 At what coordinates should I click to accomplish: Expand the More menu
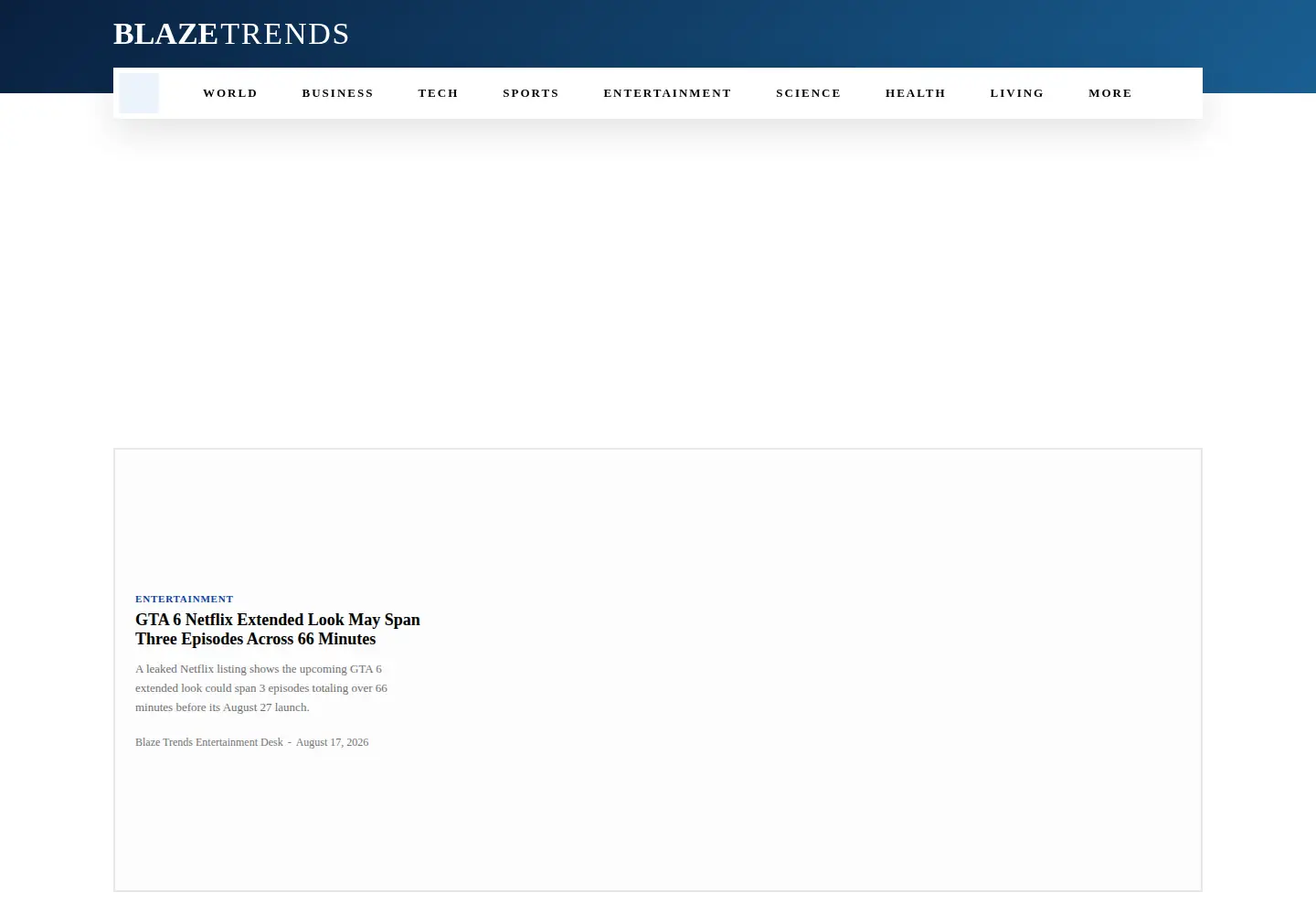click(1110, 93)
